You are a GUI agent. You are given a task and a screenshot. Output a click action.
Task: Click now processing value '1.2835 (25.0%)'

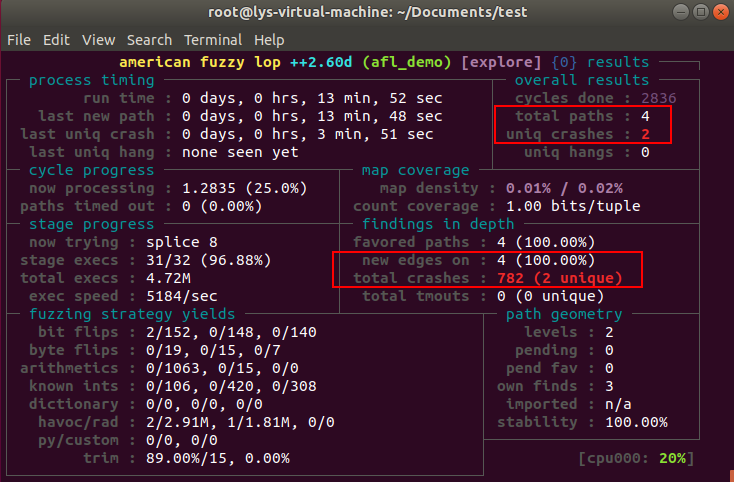[x=244, y=188]
